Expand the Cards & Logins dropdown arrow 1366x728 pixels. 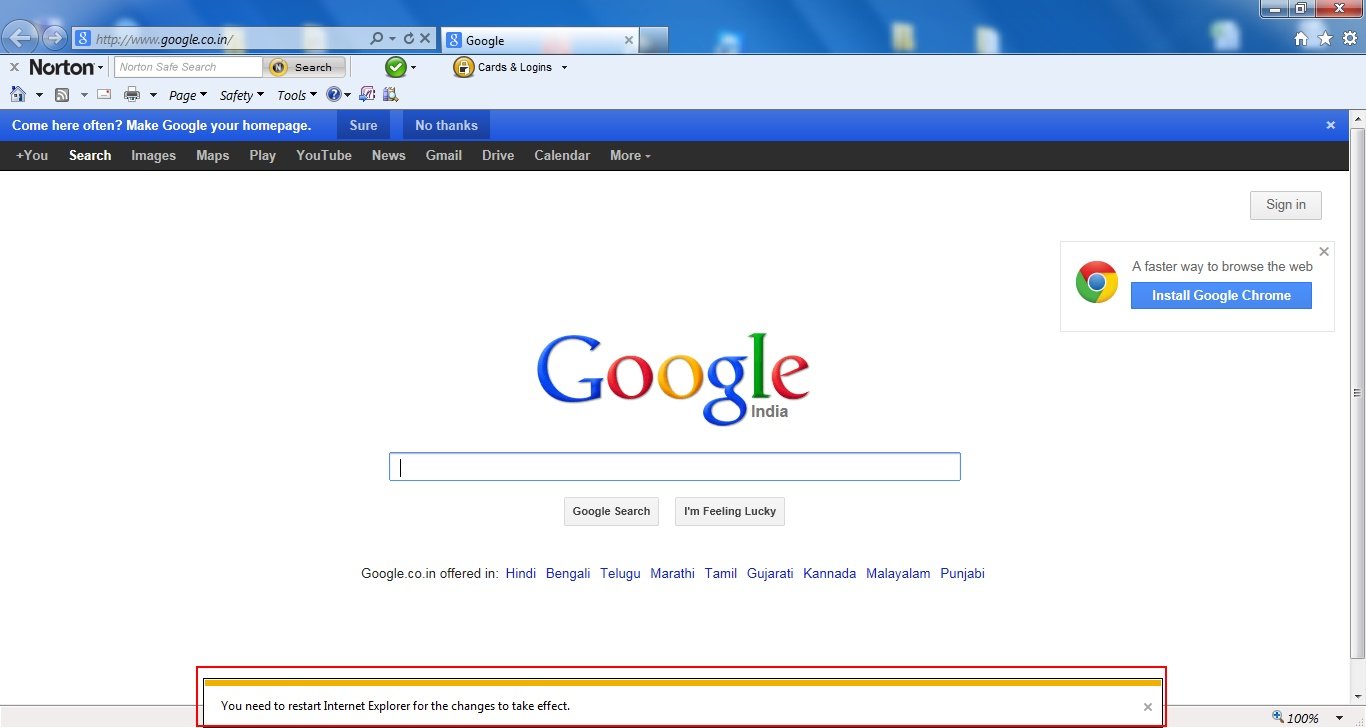564,68
